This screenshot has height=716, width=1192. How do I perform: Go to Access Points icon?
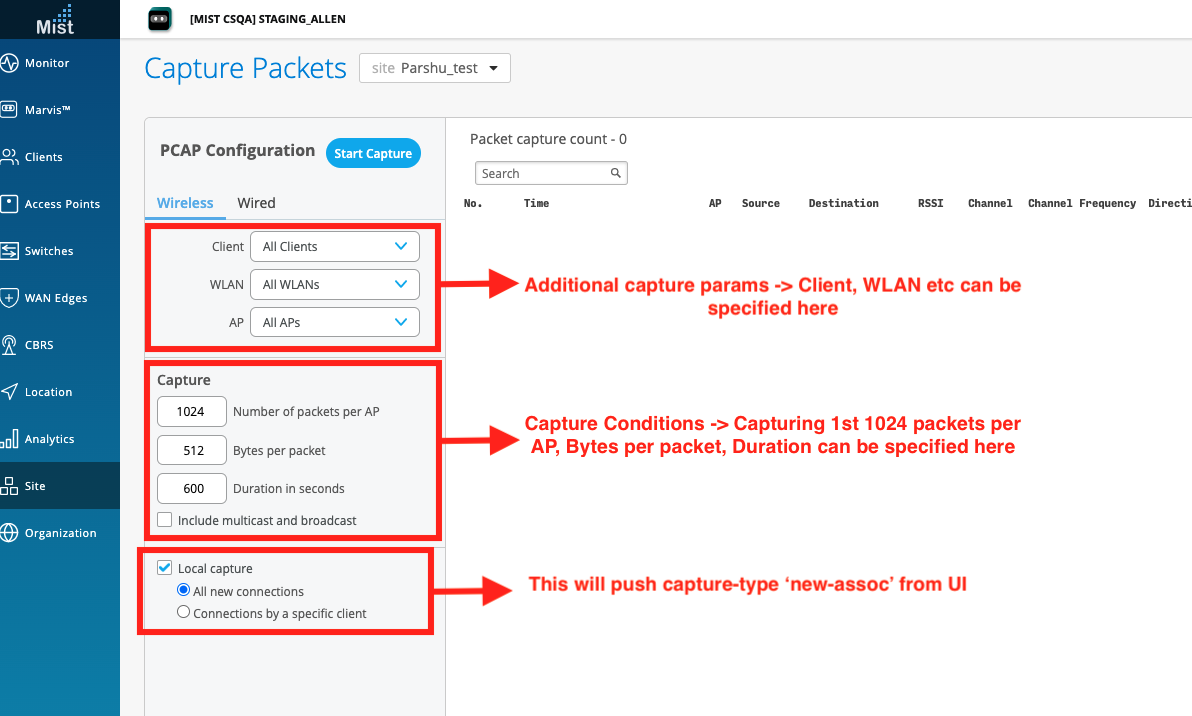click(x=10, y=204)
